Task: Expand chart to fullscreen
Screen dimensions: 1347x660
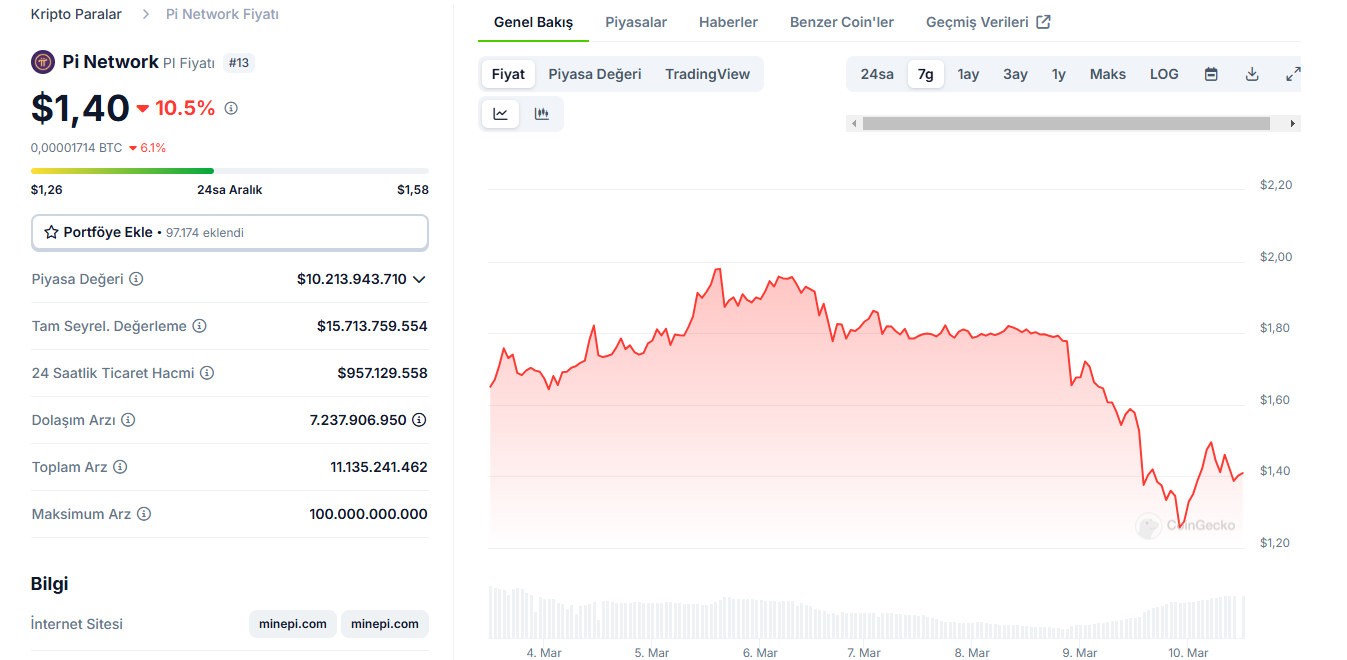Action: [x=1293, y=74]
